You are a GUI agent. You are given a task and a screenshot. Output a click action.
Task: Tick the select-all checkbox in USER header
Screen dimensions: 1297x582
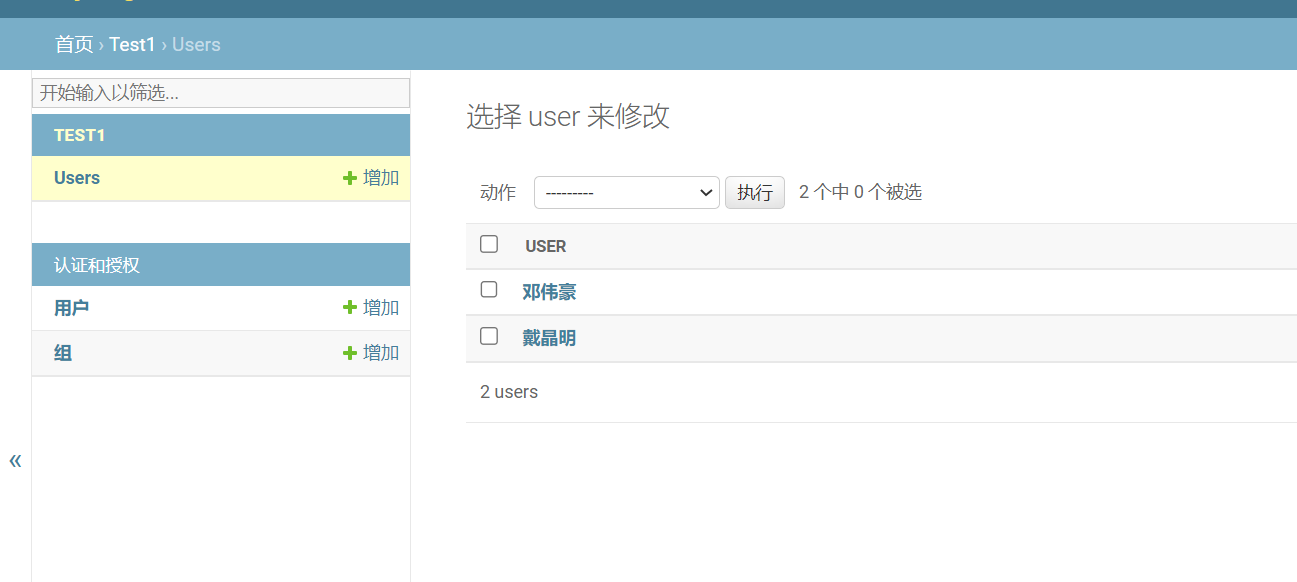click(x=489, y=244)
